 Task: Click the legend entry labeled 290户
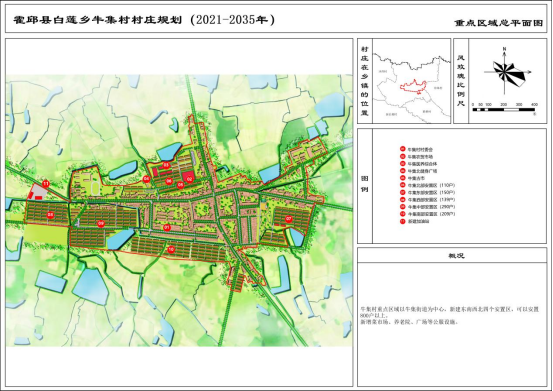pyautogui.click(x=427, y=207)
